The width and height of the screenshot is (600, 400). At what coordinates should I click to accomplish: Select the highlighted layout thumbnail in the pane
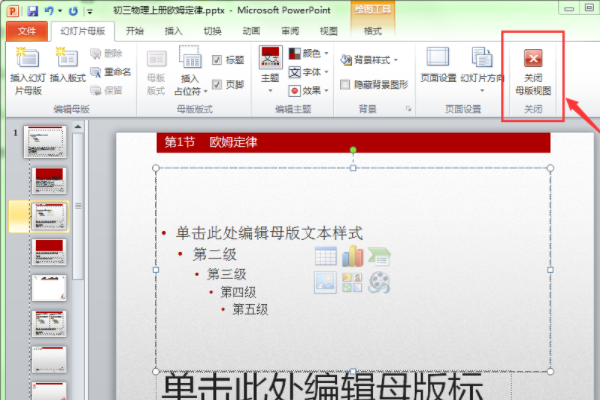[49, 216]
